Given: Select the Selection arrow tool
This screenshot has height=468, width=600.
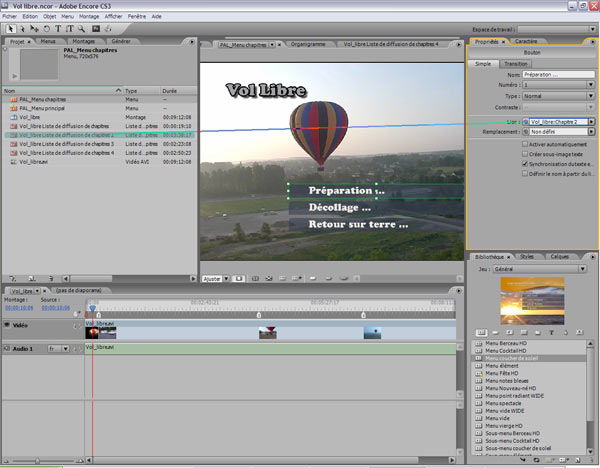Looking at the screenshot, I should pos(9,29).
